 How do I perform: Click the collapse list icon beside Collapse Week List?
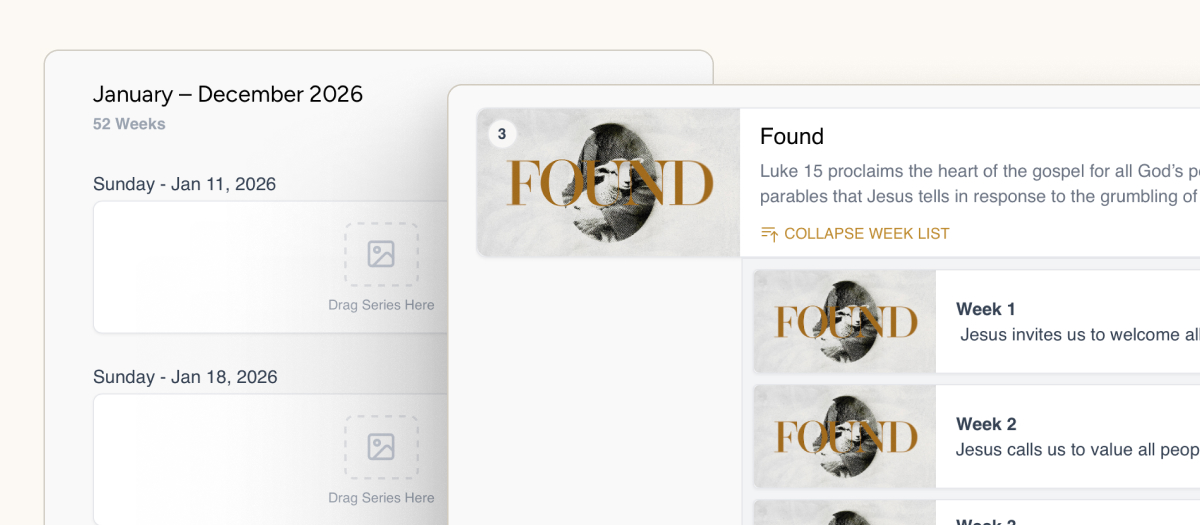(x=769, y=233)
